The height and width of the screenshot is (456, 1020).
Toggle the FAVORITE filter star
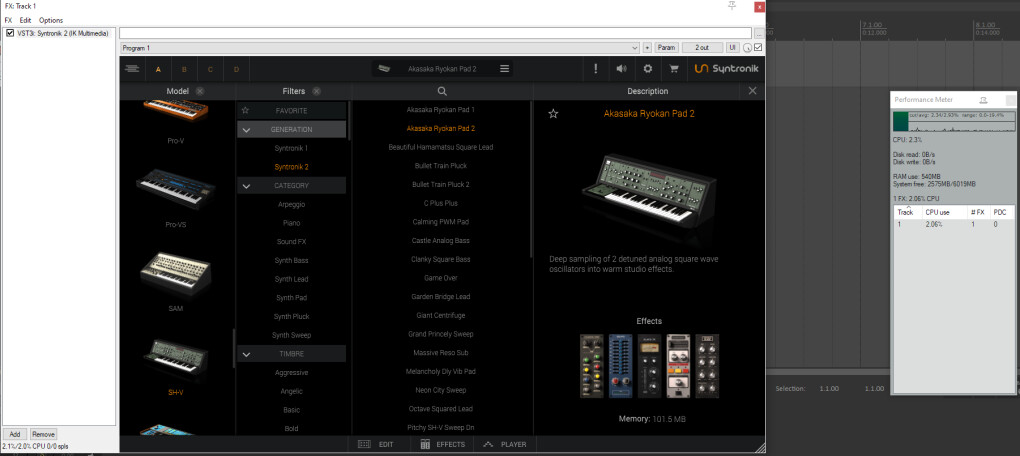[245, 111]
